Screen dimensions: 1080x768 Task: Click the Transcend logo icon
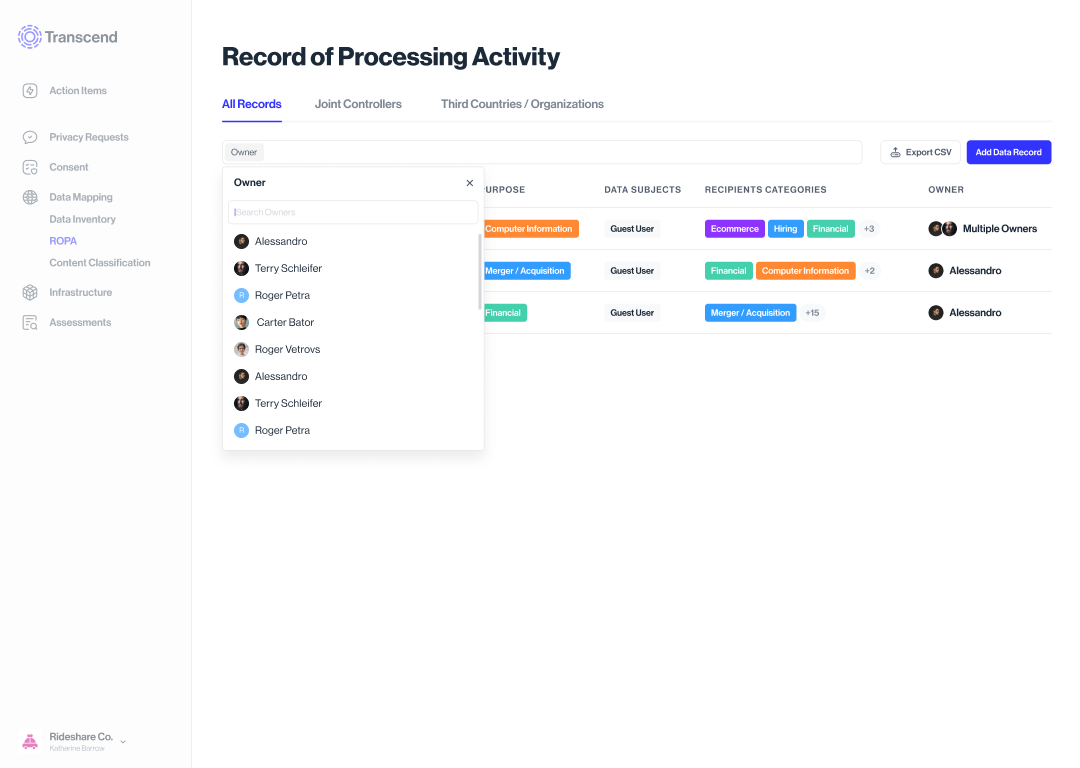pyautogui.click(x=29, y=37)
